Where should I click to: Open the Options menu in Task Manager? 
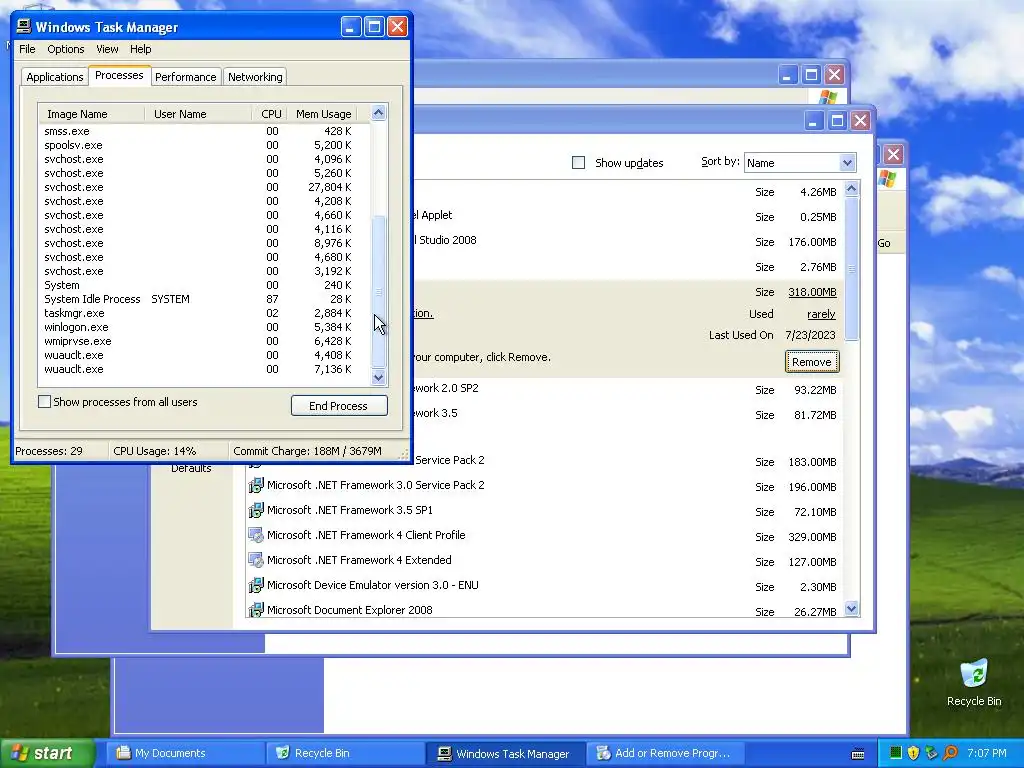[65, 49]
